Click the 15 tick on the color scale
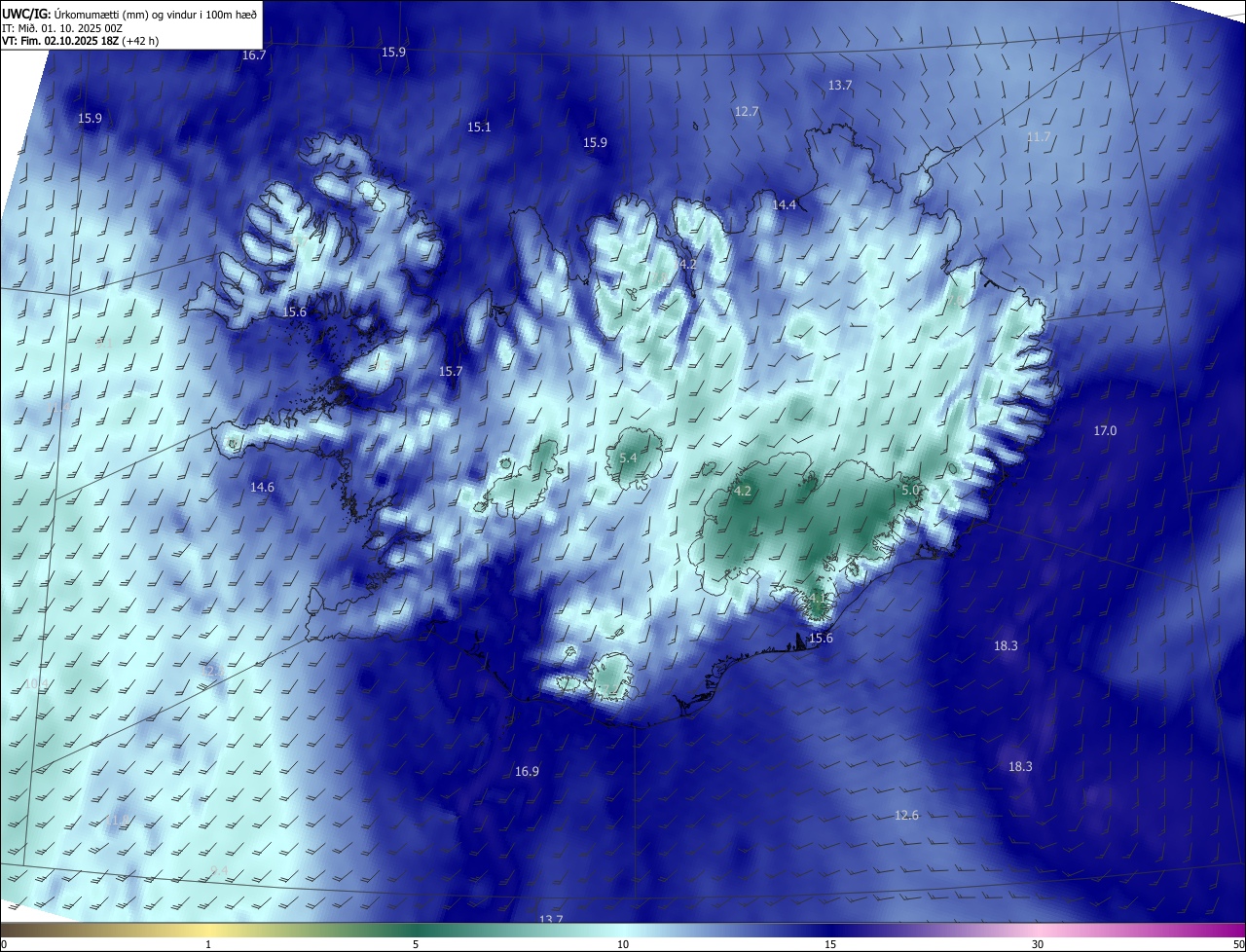Viewport: 1246px width, 952px height. click(x=830, y=945)
